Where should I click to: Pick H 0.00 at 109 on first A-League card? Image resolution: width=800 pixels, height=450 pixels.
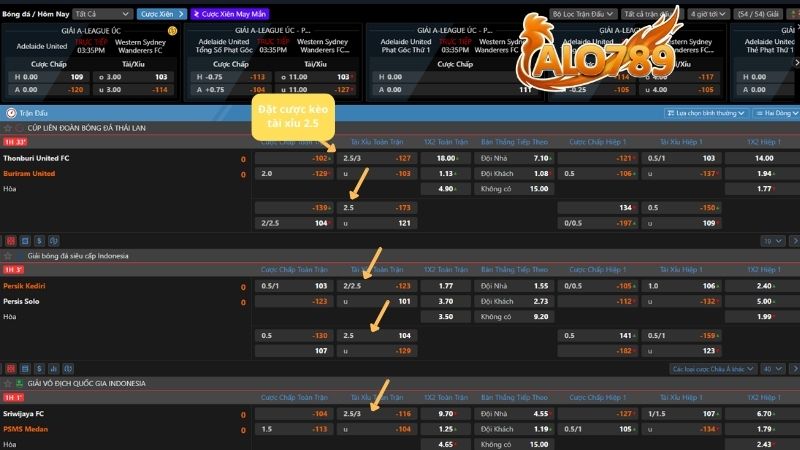[x=48, y=77]
